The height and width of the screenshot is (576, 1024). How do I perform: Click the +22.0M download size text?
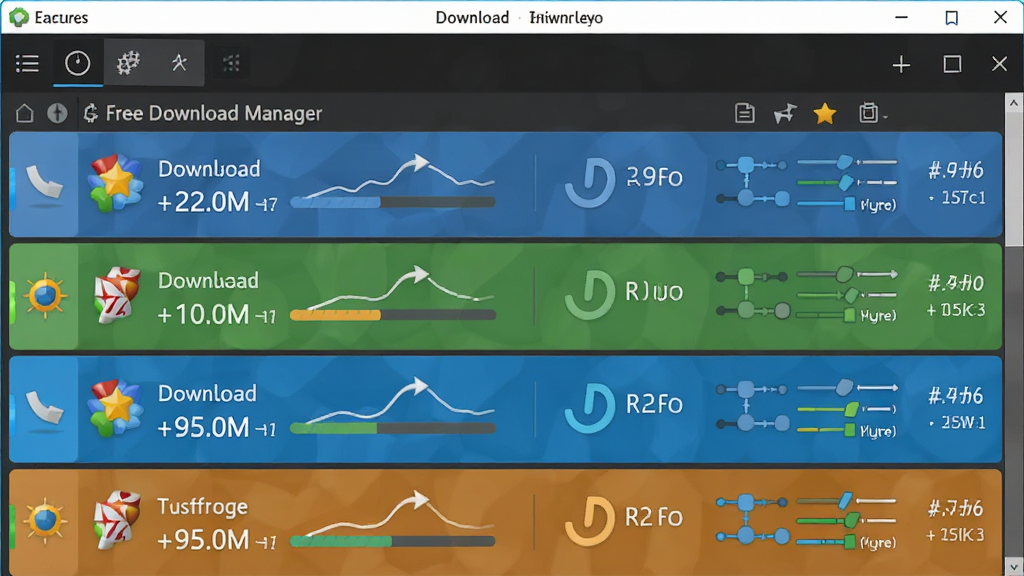click(203, 202)
